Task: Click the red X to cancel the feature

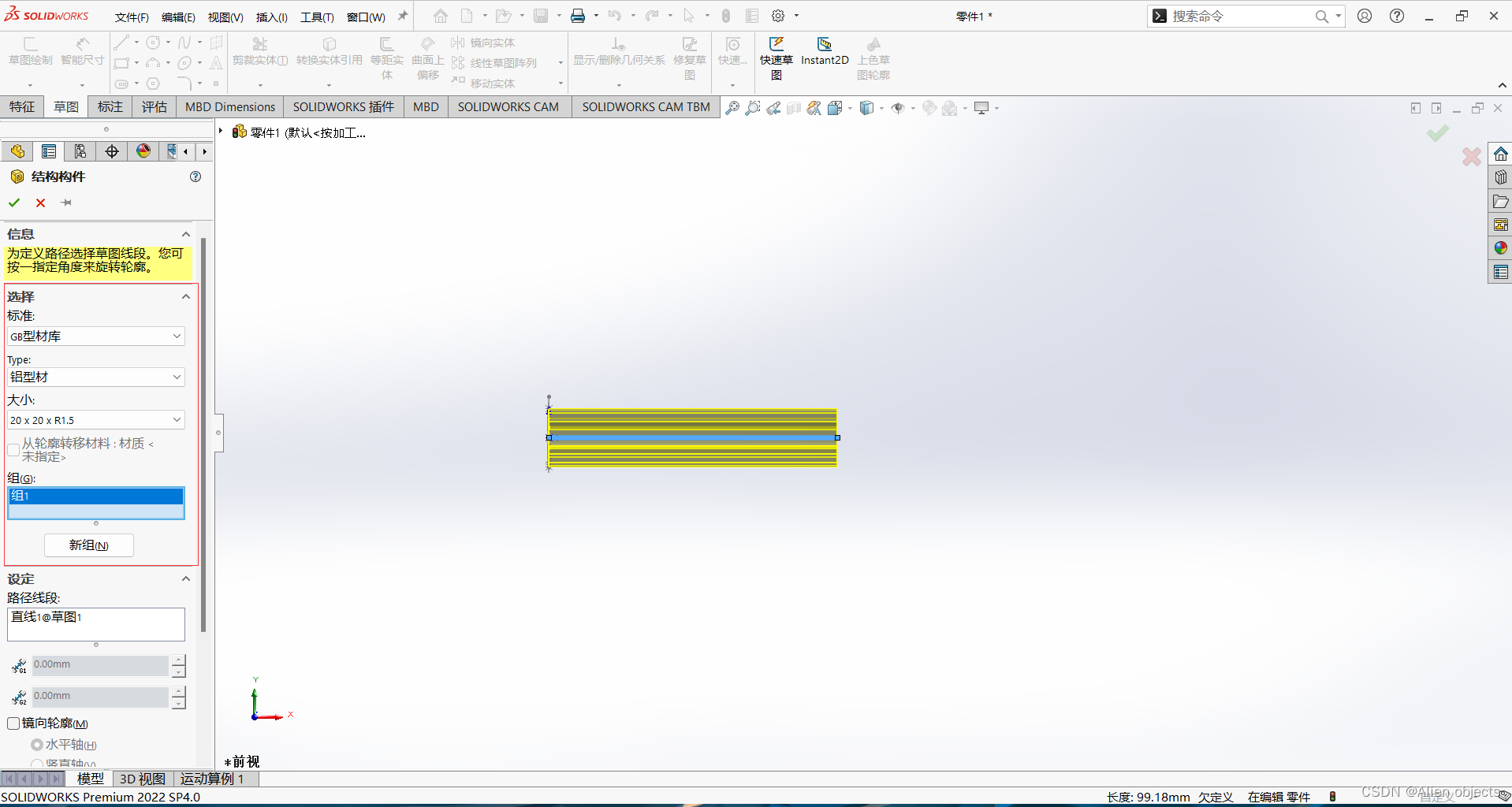Action: [39, 203]
